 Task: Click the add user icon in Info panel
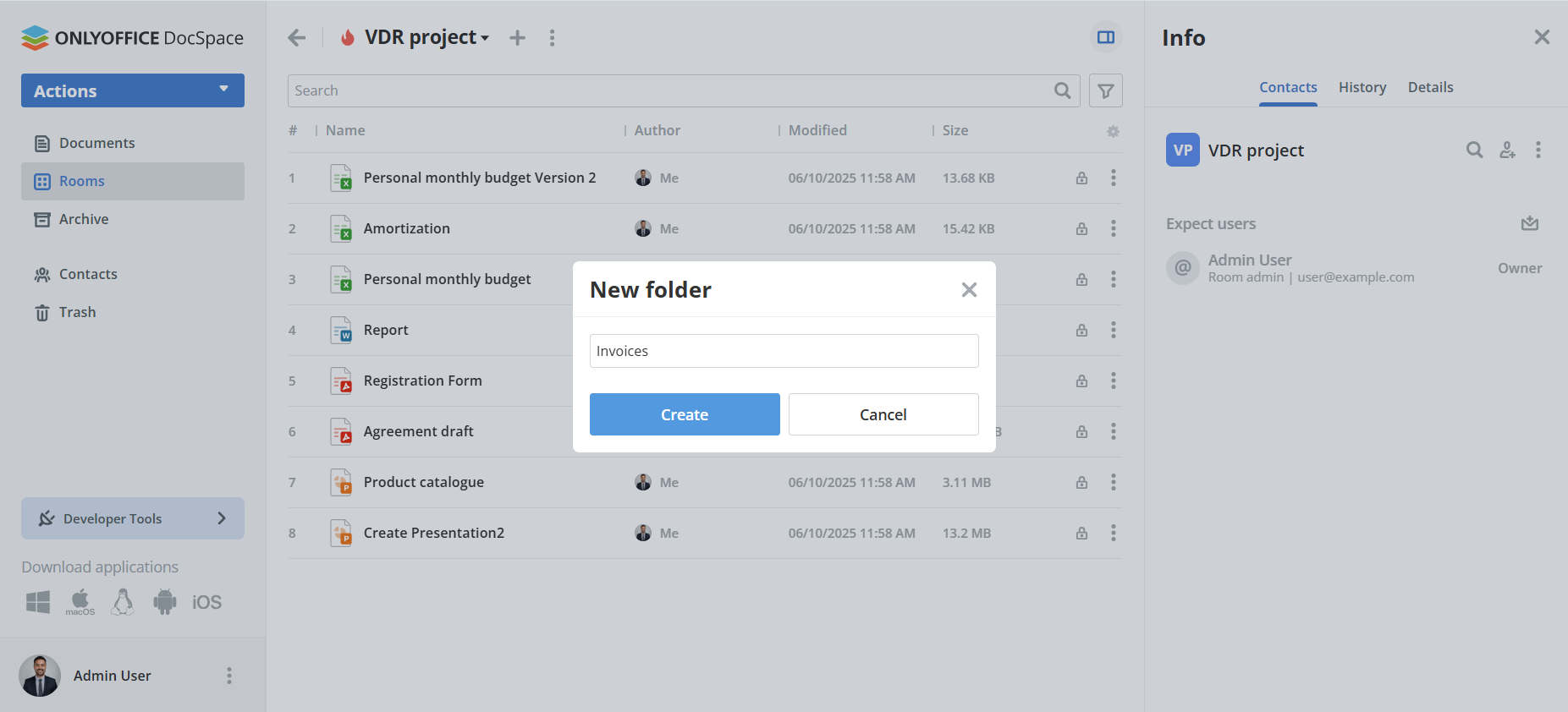tap(1507, 151)
